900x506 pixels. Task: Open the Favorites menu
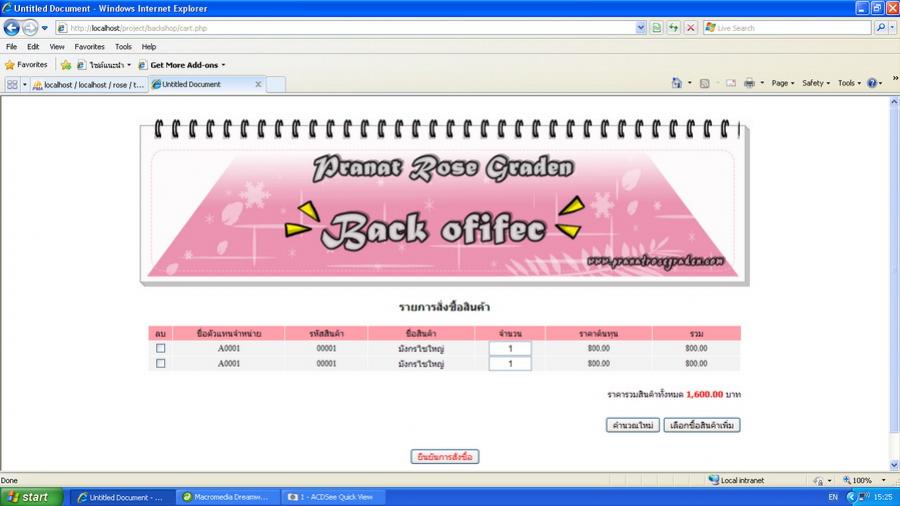(x=90, y=46)
